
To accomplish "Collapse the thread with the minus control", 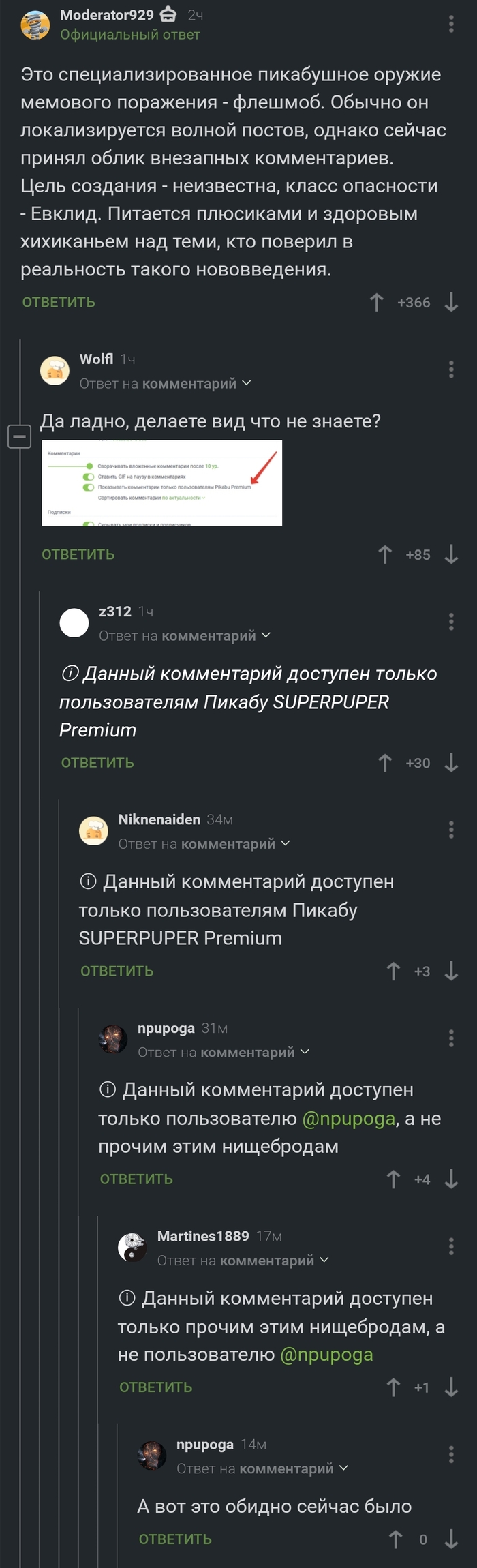I will tap(19, 435).
